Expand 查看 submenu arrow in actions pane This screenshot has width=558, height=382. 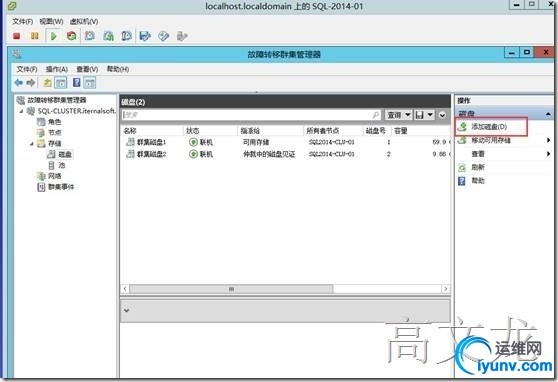pyautogui.click(x=548, y=154)
